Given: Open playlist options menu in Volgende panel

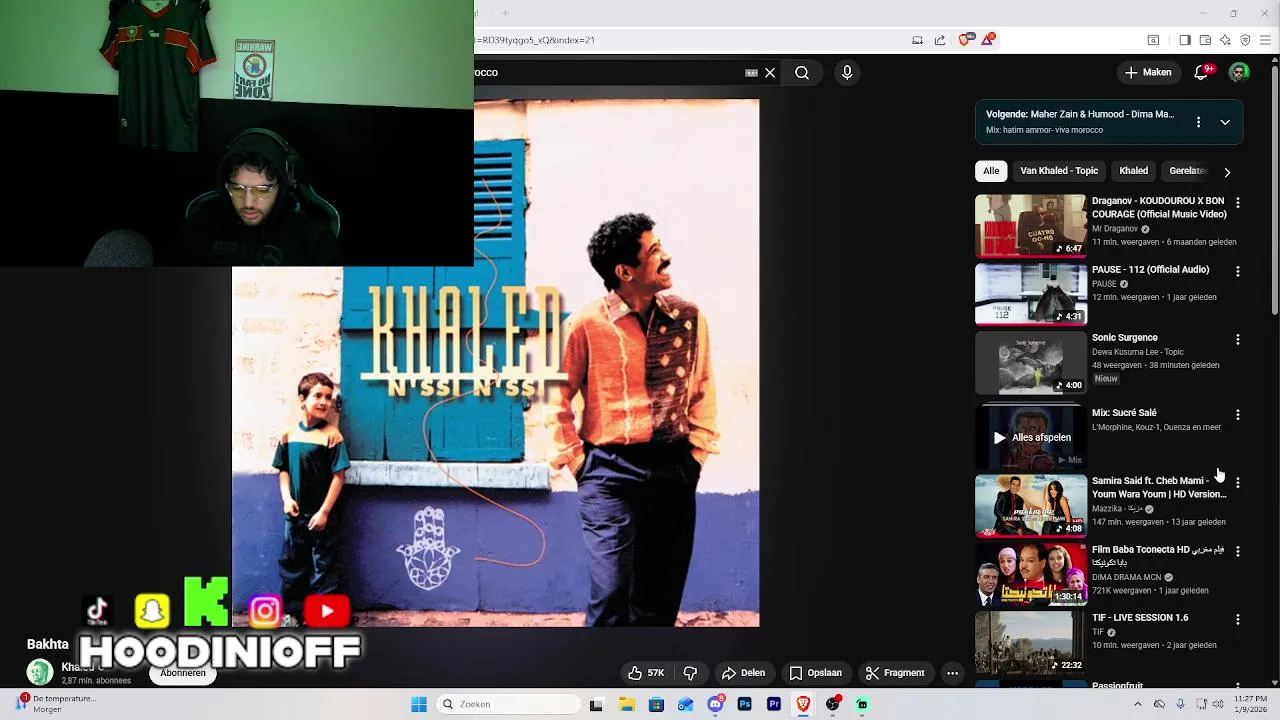Looking at the screenshot, I should 1198,122.
